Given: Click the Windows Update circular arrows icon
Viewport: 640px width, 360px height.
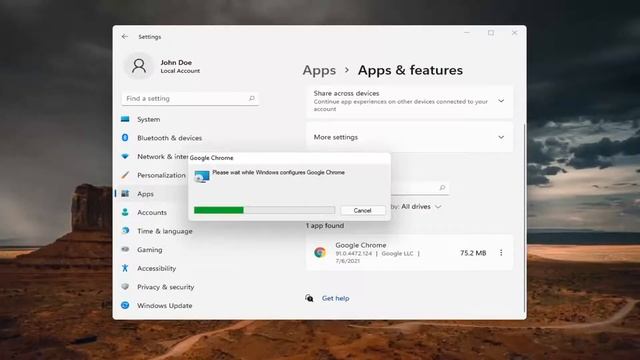Looking at the screenshot, I should (125, 305).
